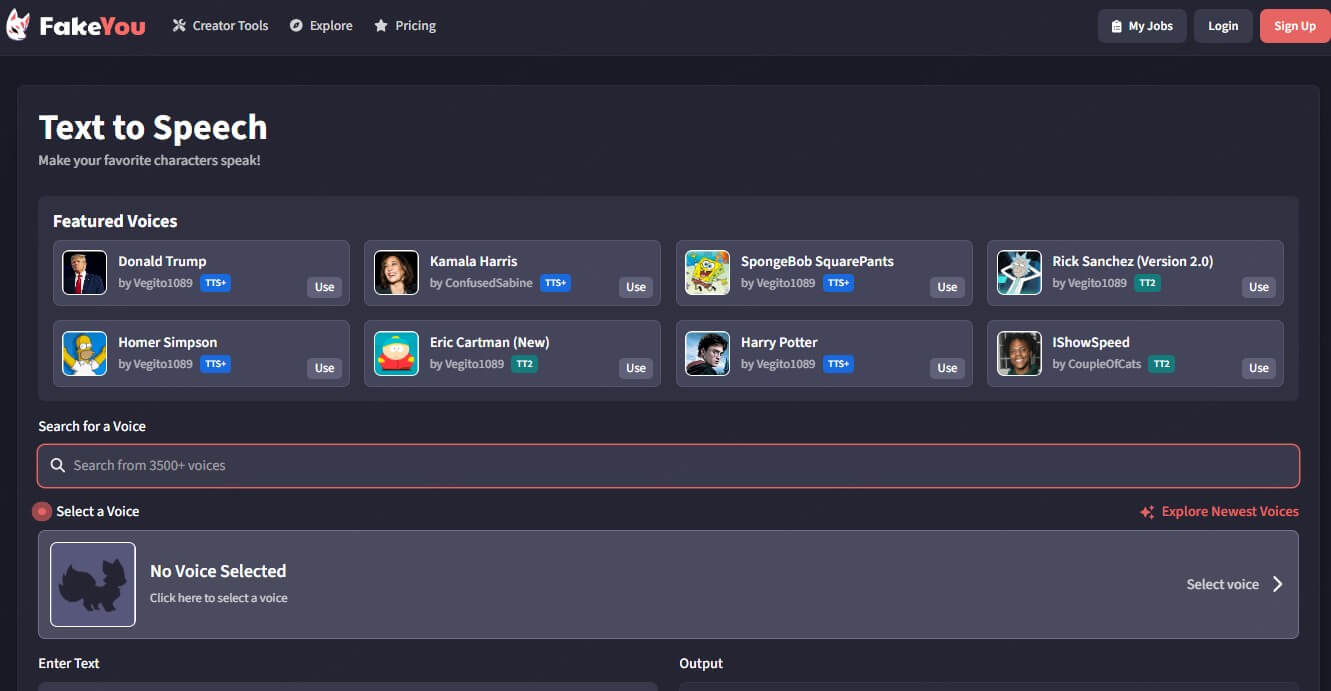Use the Eric Cartman (New) voice
1331x691 pixels.
point(636,368)
